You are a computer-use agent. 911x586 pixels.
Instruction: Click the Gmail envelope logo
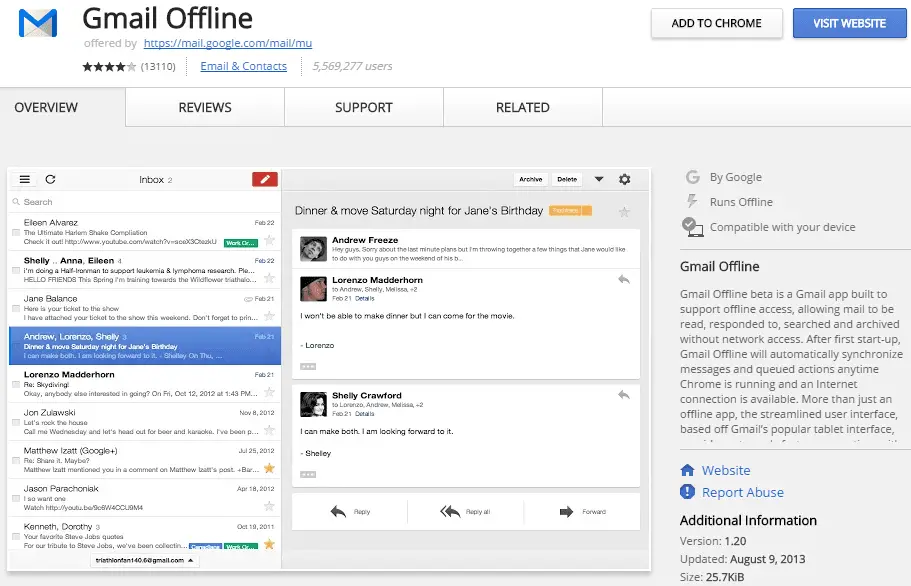point(38,23)
